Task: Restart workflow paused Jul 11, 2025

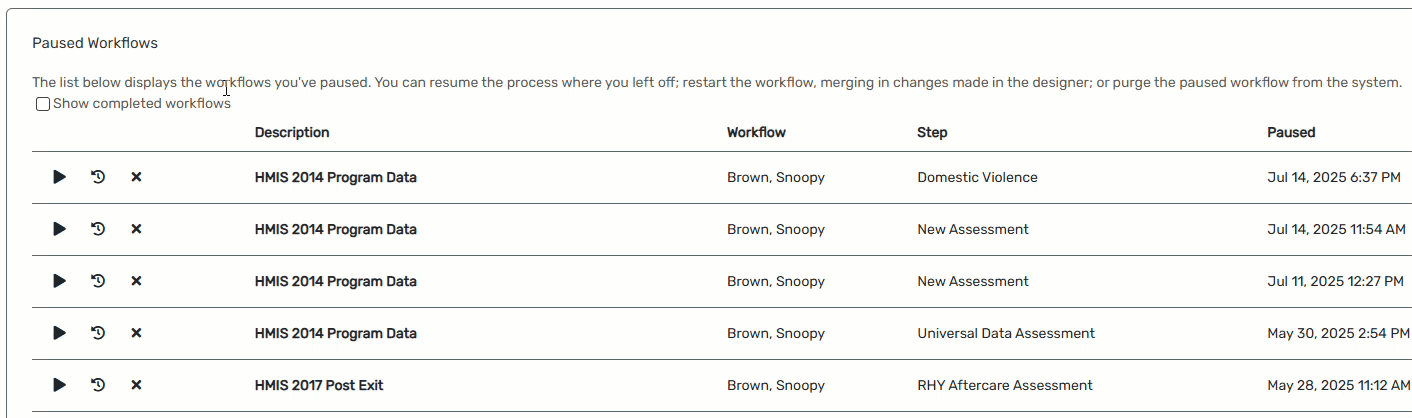Action: (x=98, y=281)
